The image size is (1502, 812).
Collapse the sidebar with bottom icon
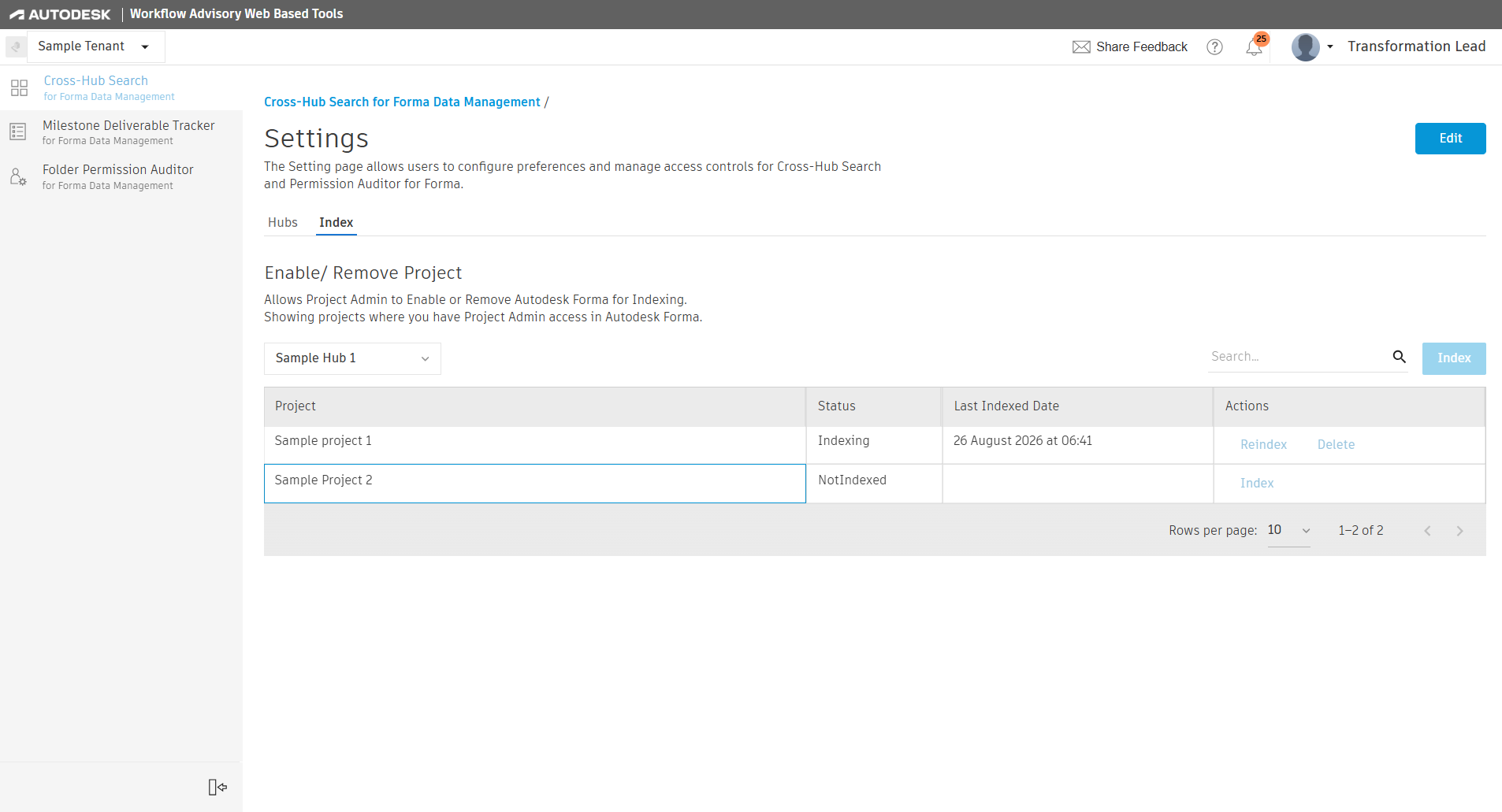point(217,787)
